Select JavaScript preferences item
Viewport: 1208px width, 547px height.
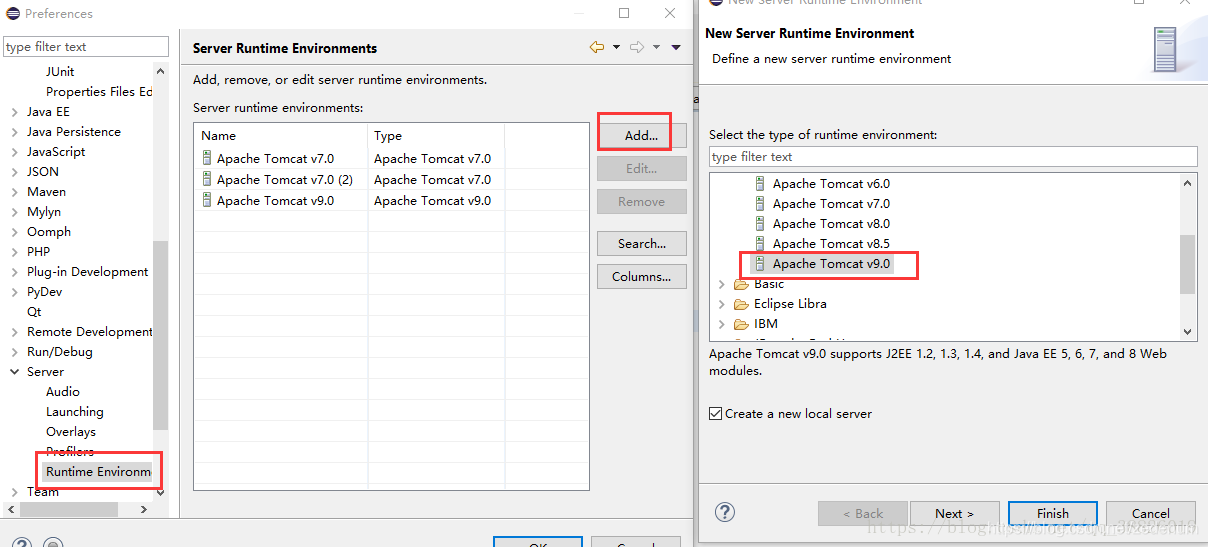pos(56,151)
